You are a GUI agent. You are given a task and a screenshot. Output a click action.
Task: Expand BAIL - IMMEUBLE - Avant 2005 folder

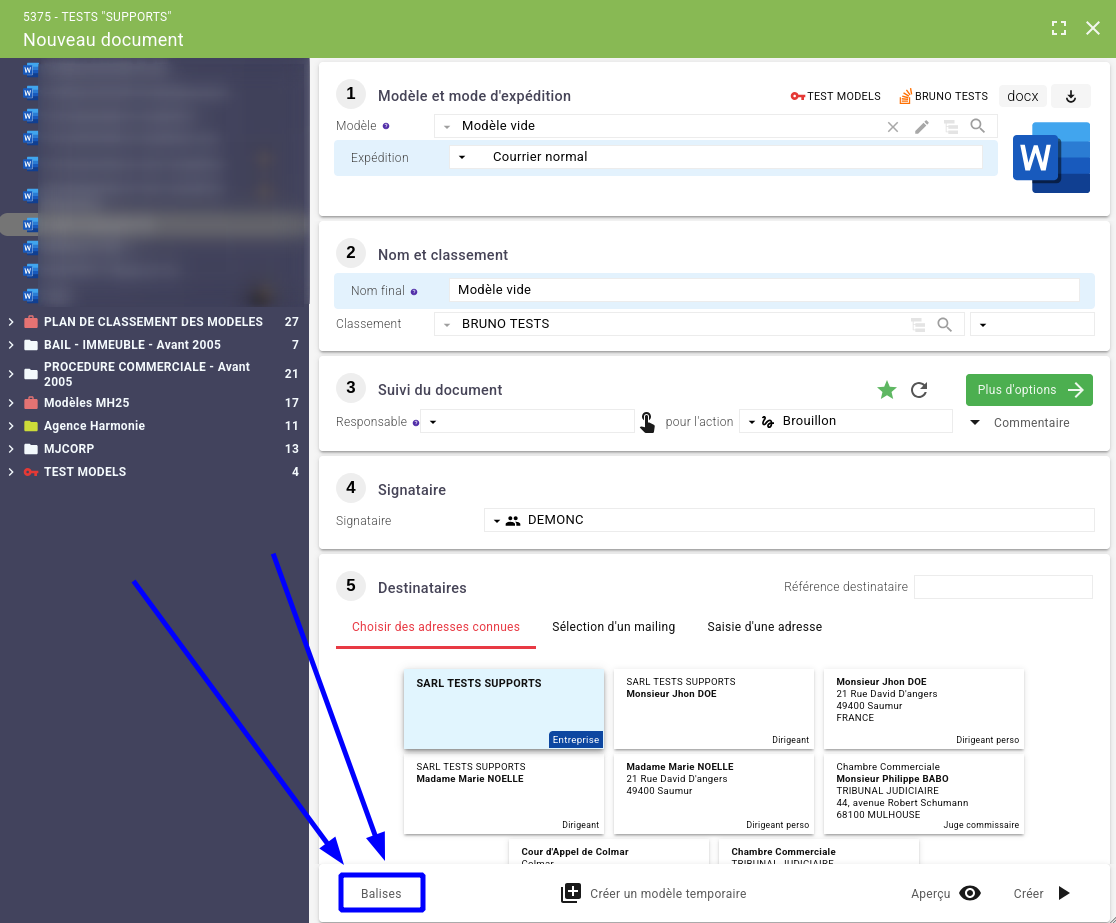point(11,345)
